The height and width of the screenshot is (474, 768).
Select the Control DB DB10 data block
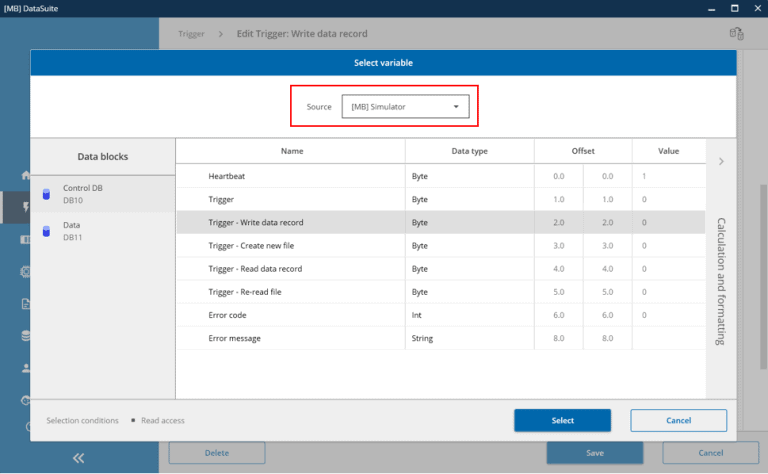pyautogui.click(x=102, y=194)
